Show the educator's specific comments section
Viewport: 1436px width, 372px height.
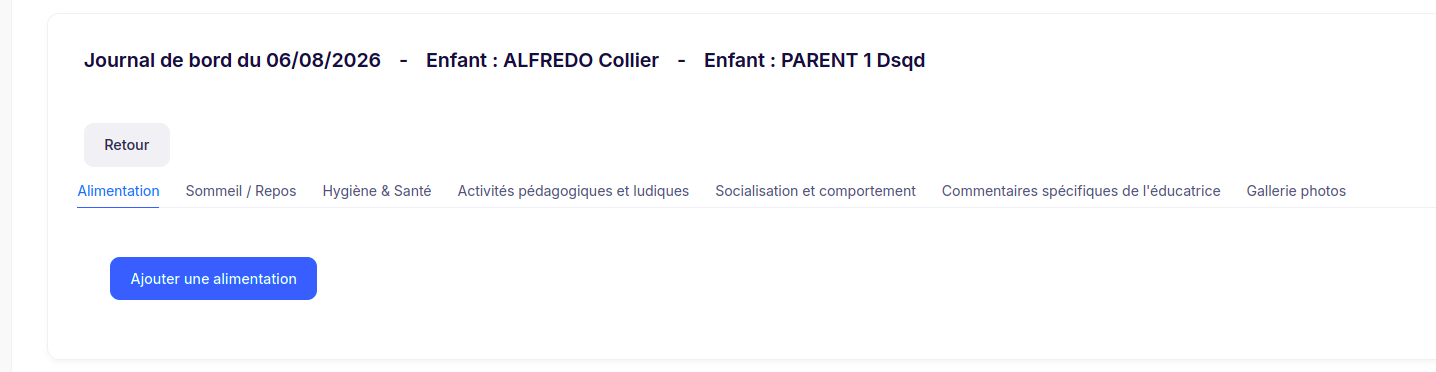[x=1081, y=191]
